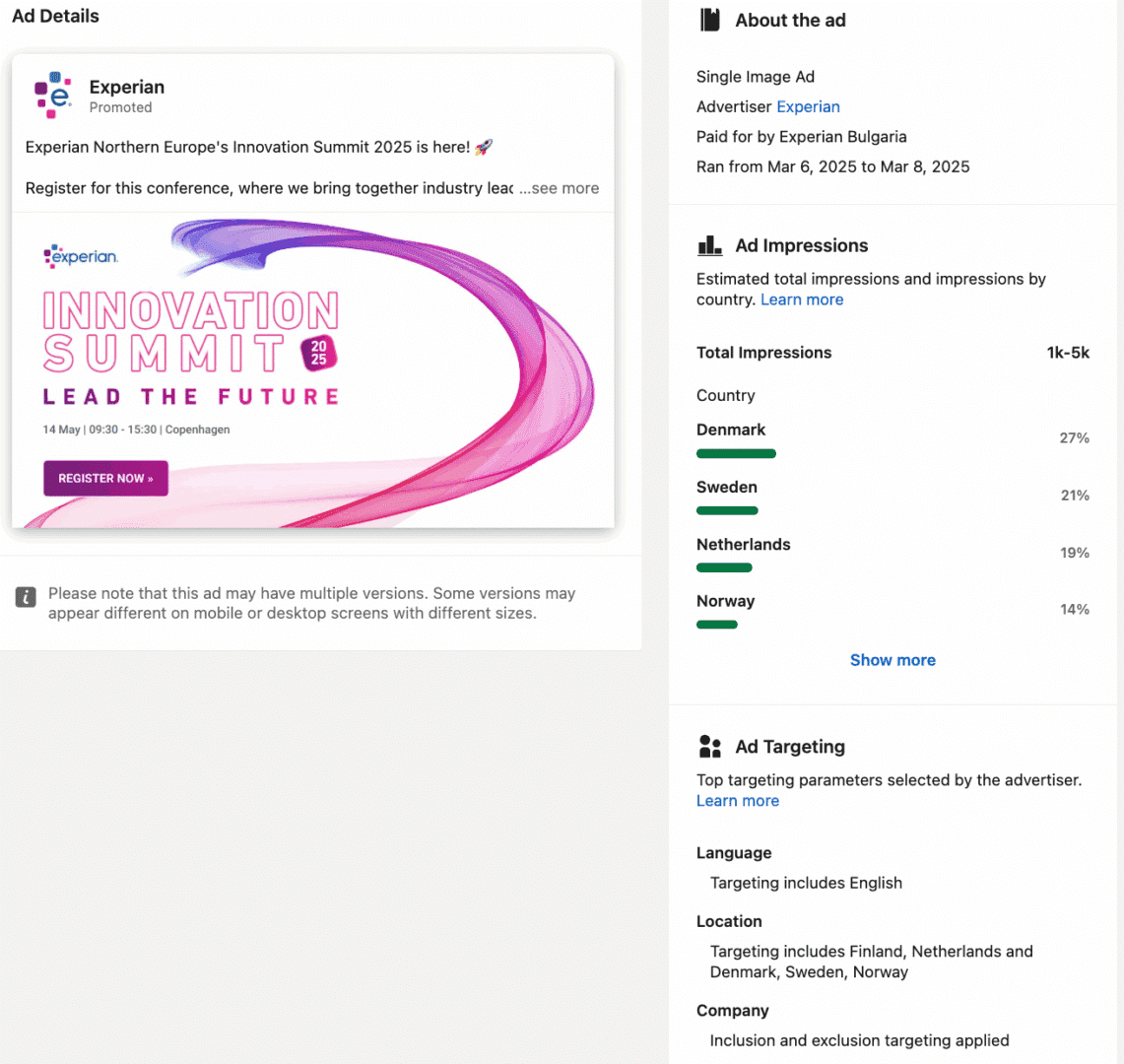Screen dimensions: 1124x1064
Task: Click the Language targeting heading
Action: (734, 853)
